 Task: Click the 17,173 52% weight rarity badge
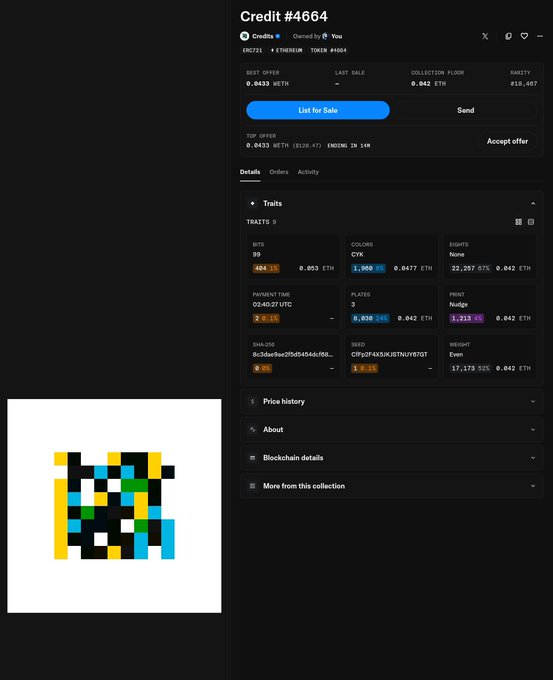(470, 368)
